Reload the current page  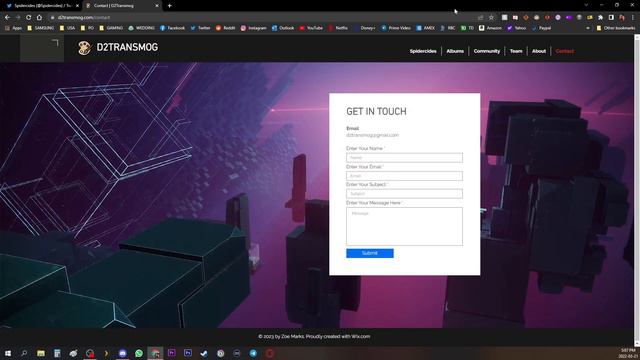click(x=29, y=18)
